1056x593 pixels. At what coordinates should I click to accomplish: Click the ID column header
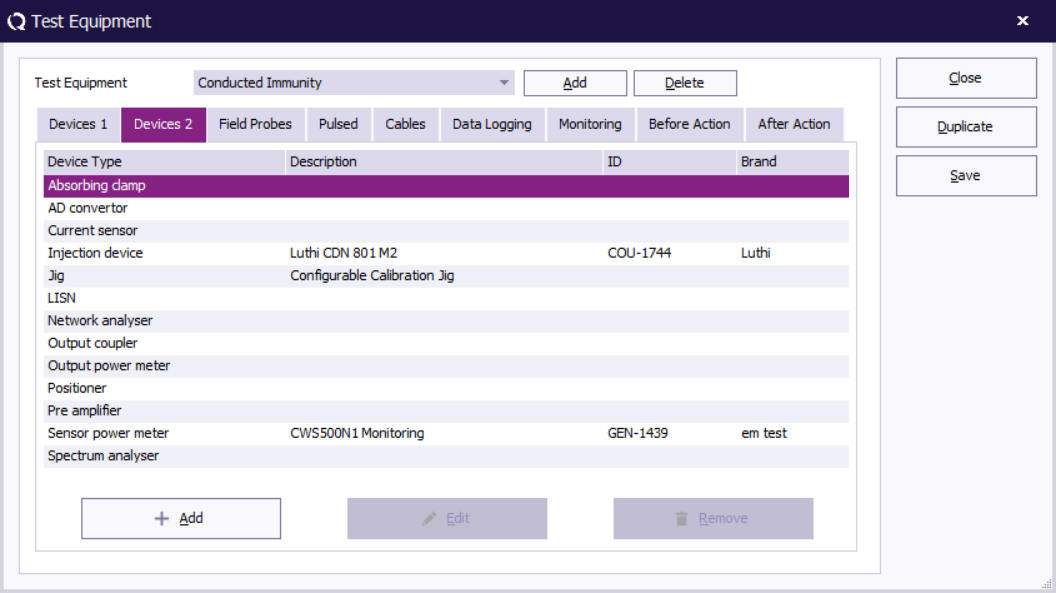click(669, 162)
